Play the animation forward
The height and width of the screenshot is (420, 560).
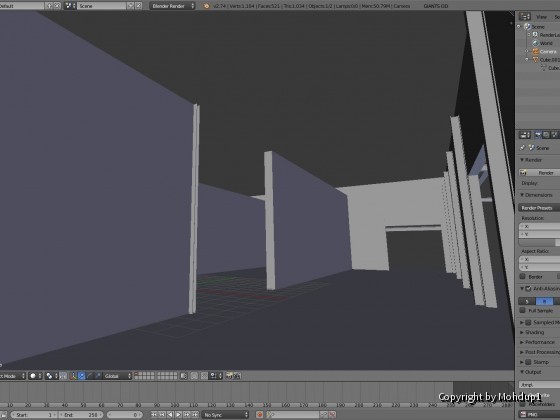click(x=179, y=415)
